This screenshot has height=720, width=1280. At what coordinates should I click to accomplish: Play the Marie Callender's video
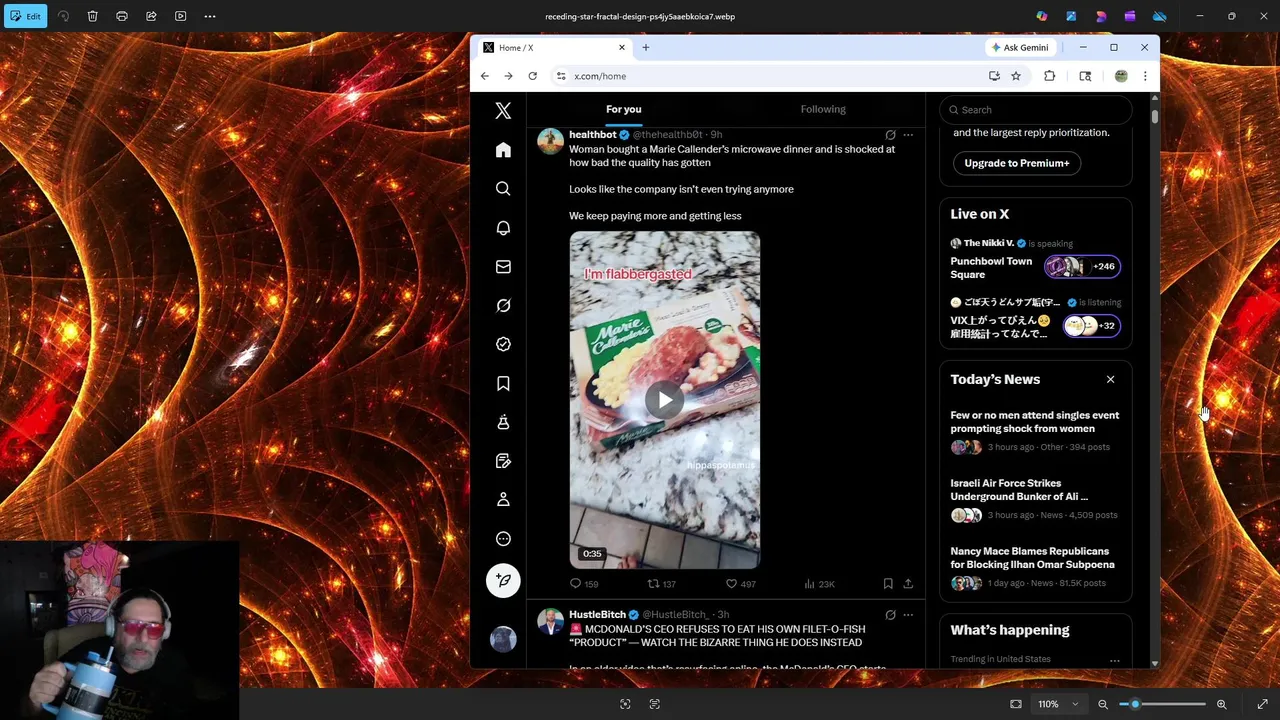click(x=665, y=401)
